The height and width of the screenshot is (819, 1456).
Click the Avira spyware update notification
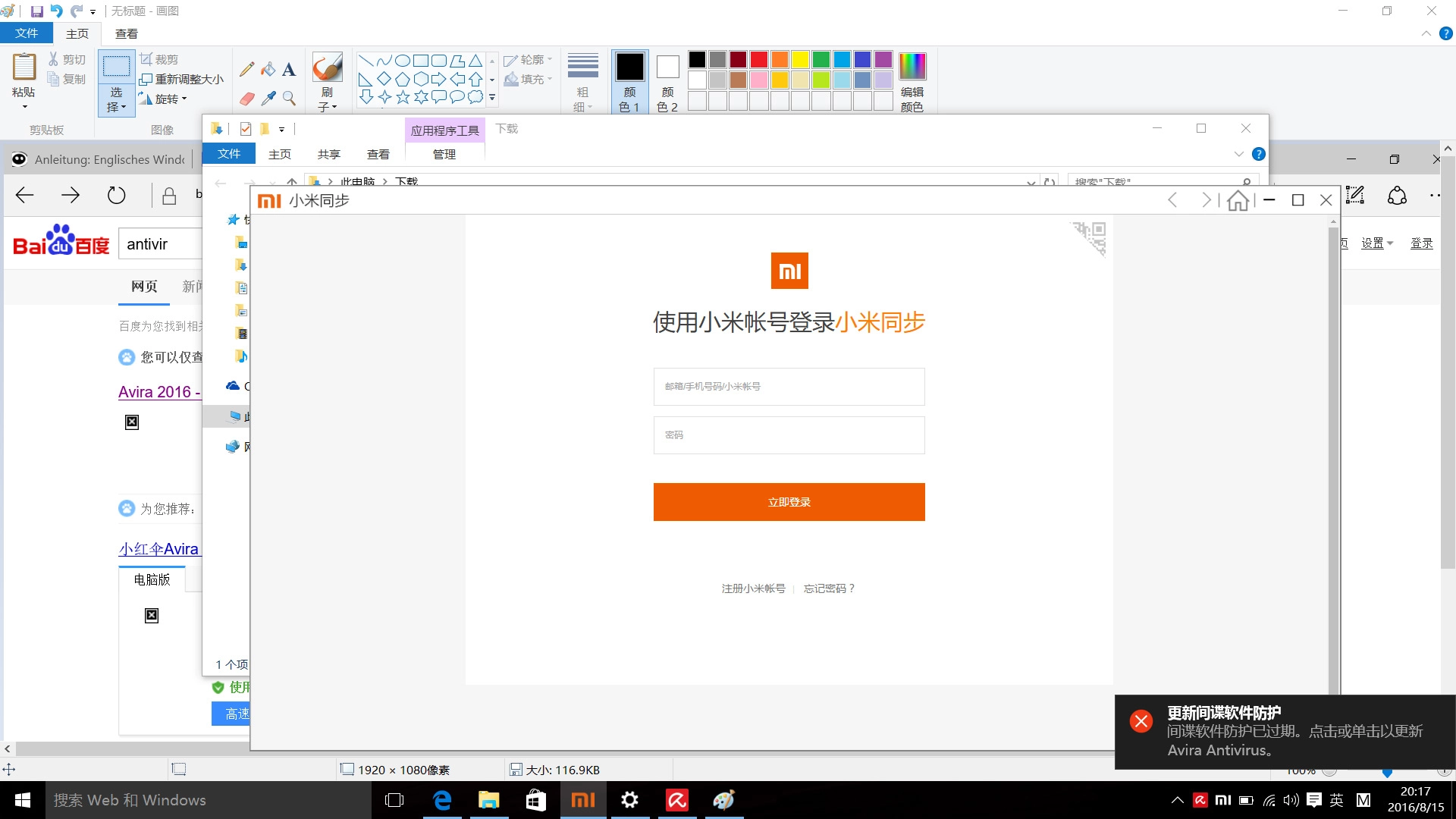coord(1285,732)
